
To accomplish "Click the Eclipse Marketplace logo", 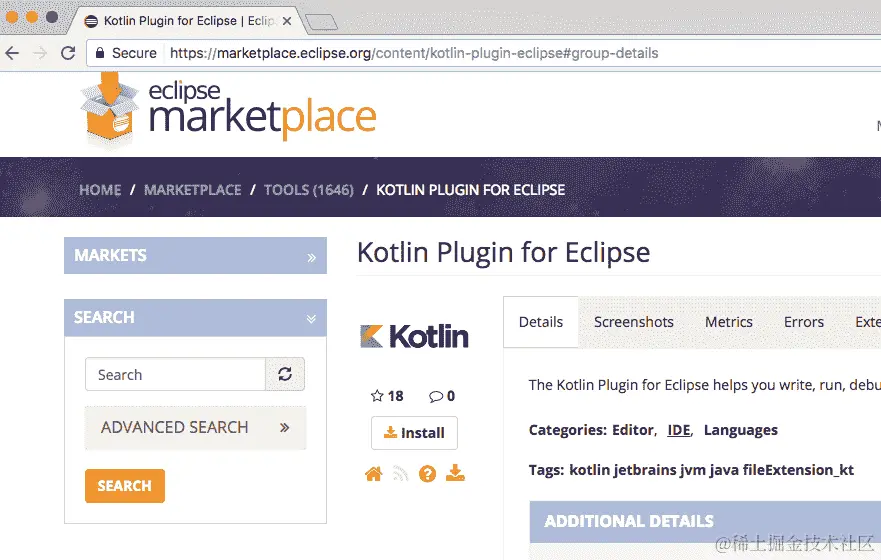I will 229,110.
